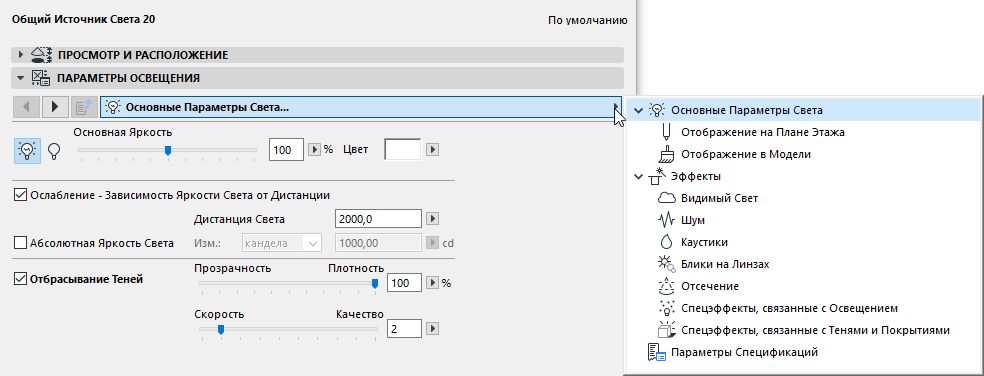Select Спецэффекты, связанные с Освещением

[x=790, y=308]
